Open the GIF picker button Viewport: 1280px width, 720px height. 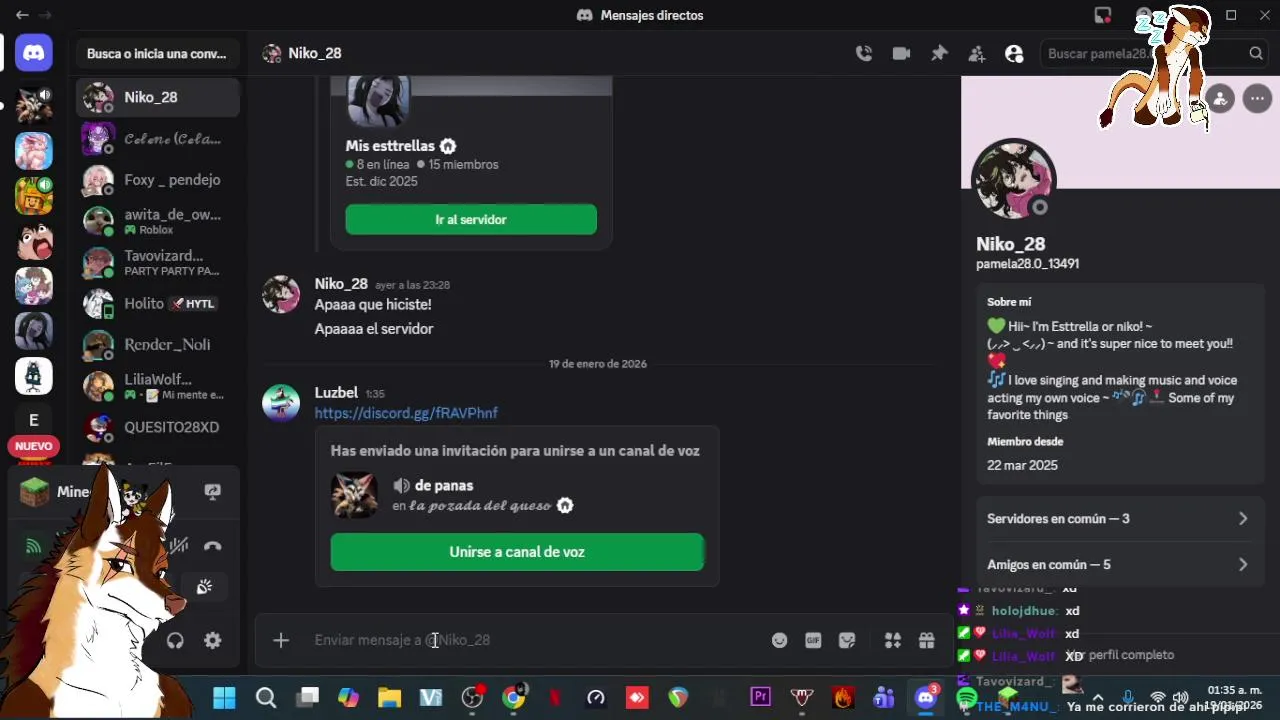coord(813,640)
